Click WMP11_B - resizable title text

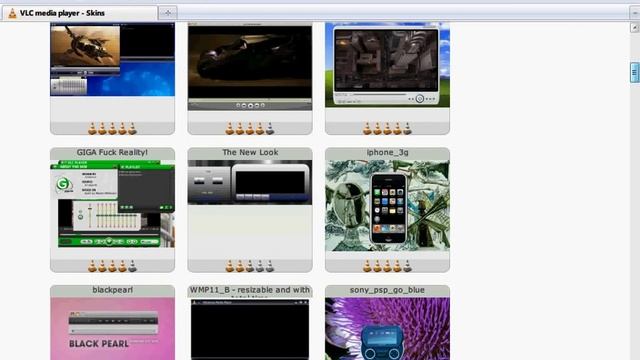pyautogui.click(x=250, y=290)
